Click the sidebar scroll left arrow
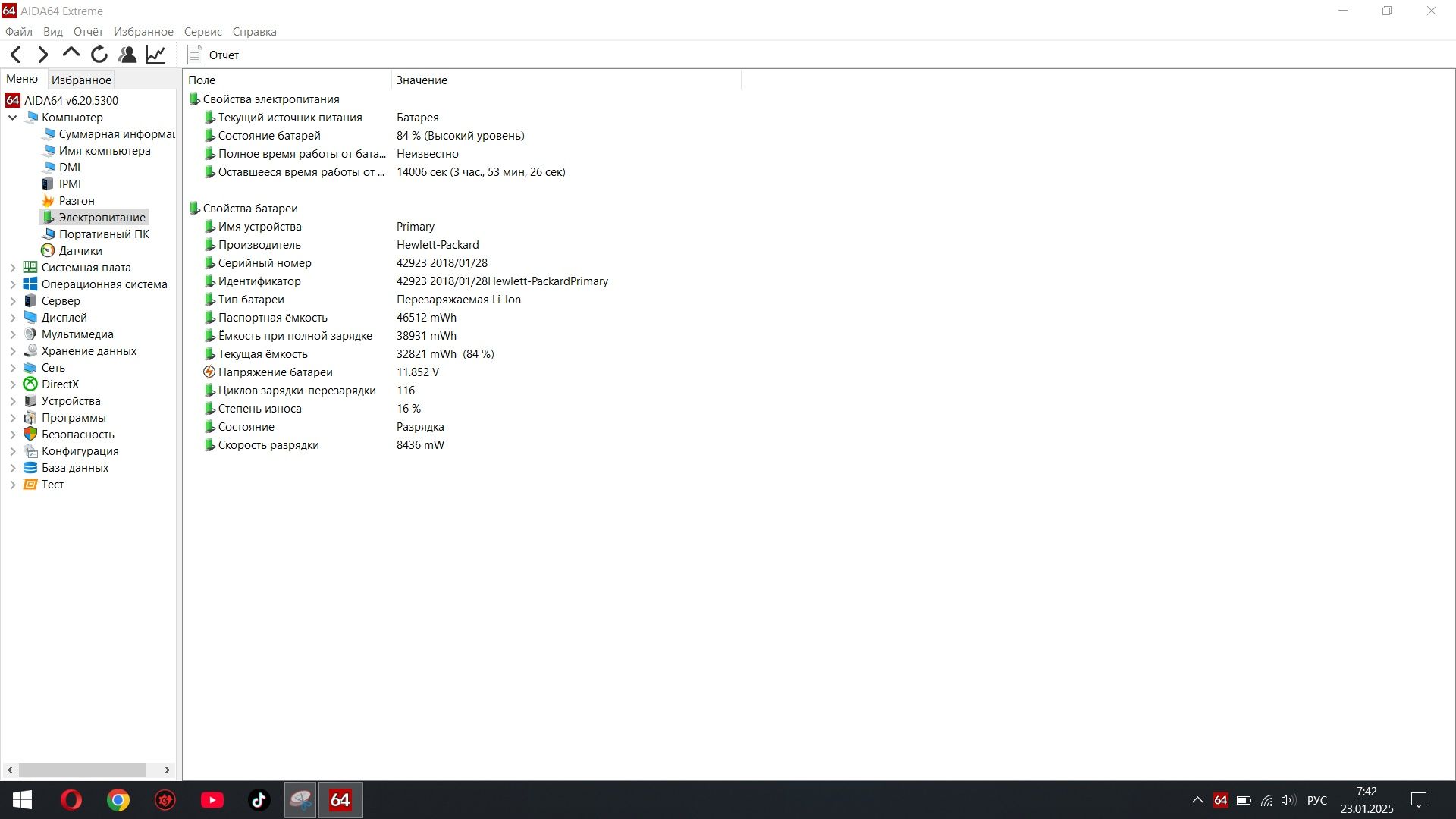Image resolution: width=1456 pixels, height=819 pixels. tap(10, 770)
